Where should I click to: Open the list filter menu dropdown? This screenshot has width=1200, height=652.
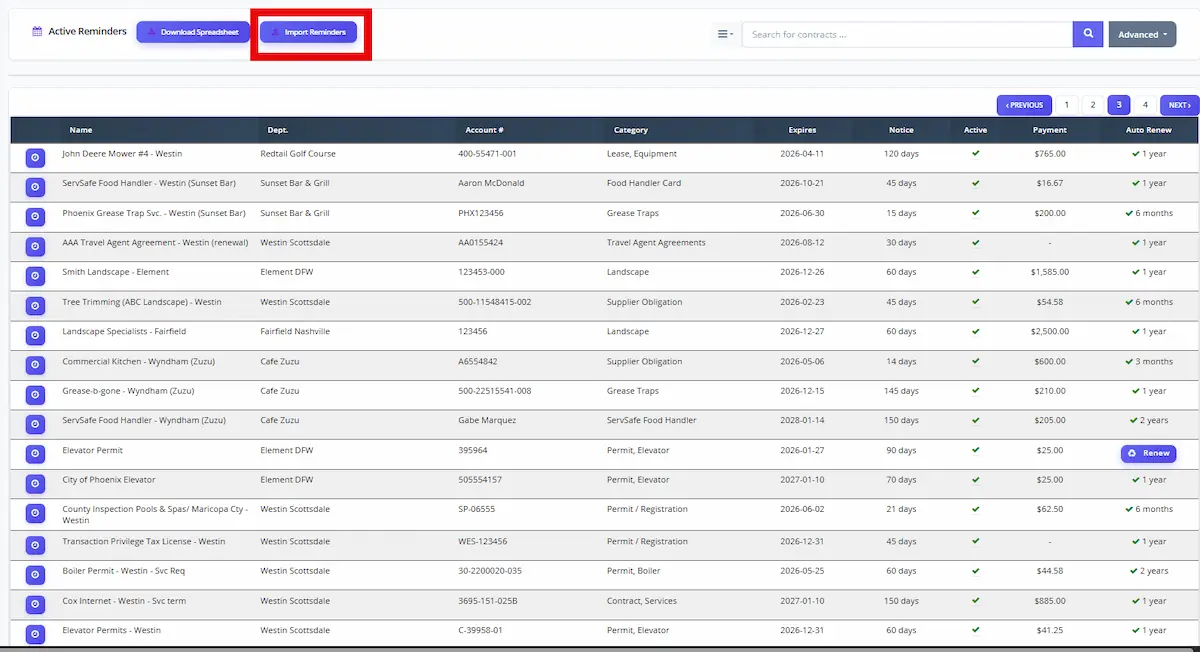coord(725,34)
